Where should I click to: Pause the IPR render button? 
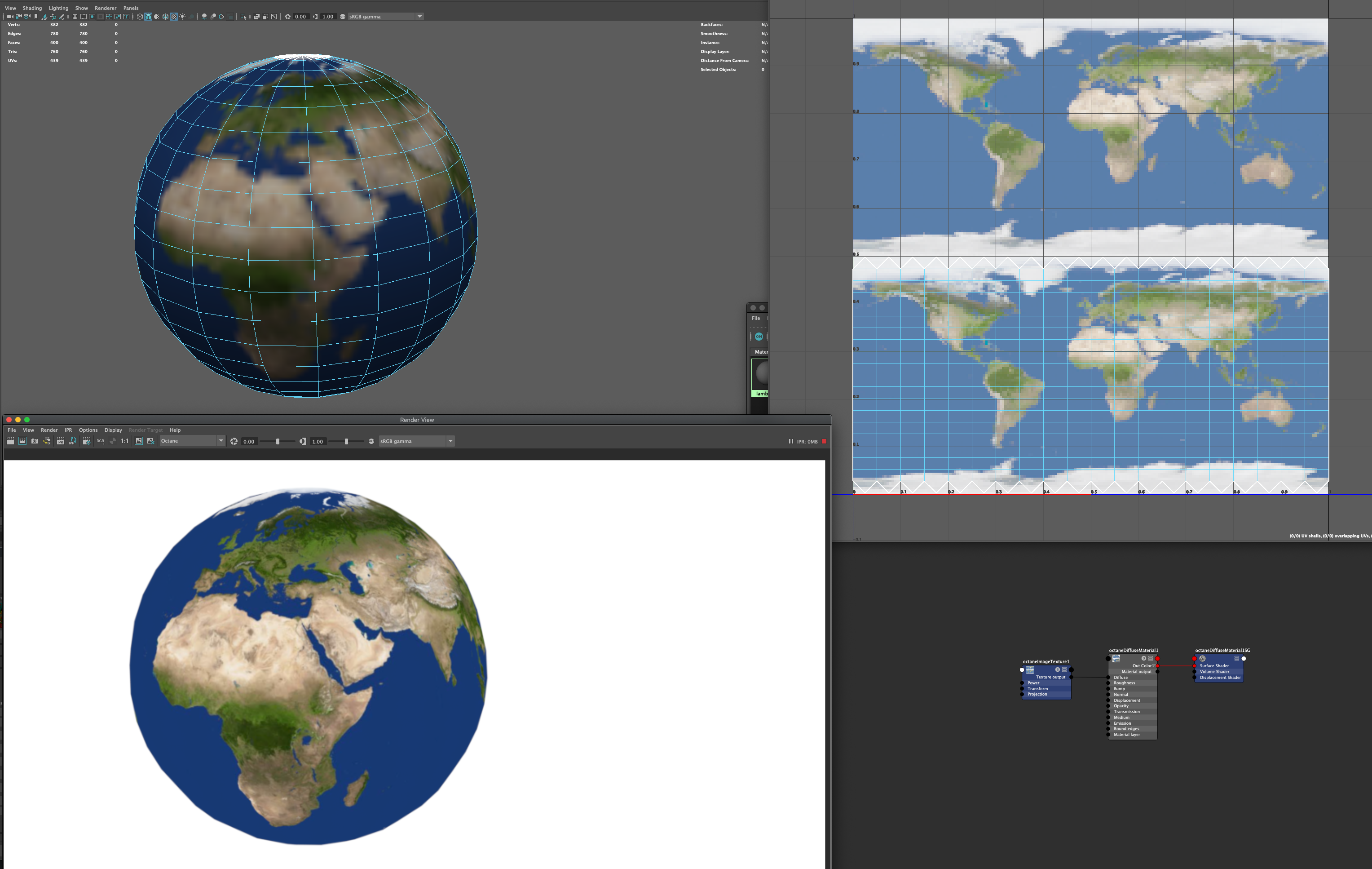pyautogui.click(x=790, y=441)
